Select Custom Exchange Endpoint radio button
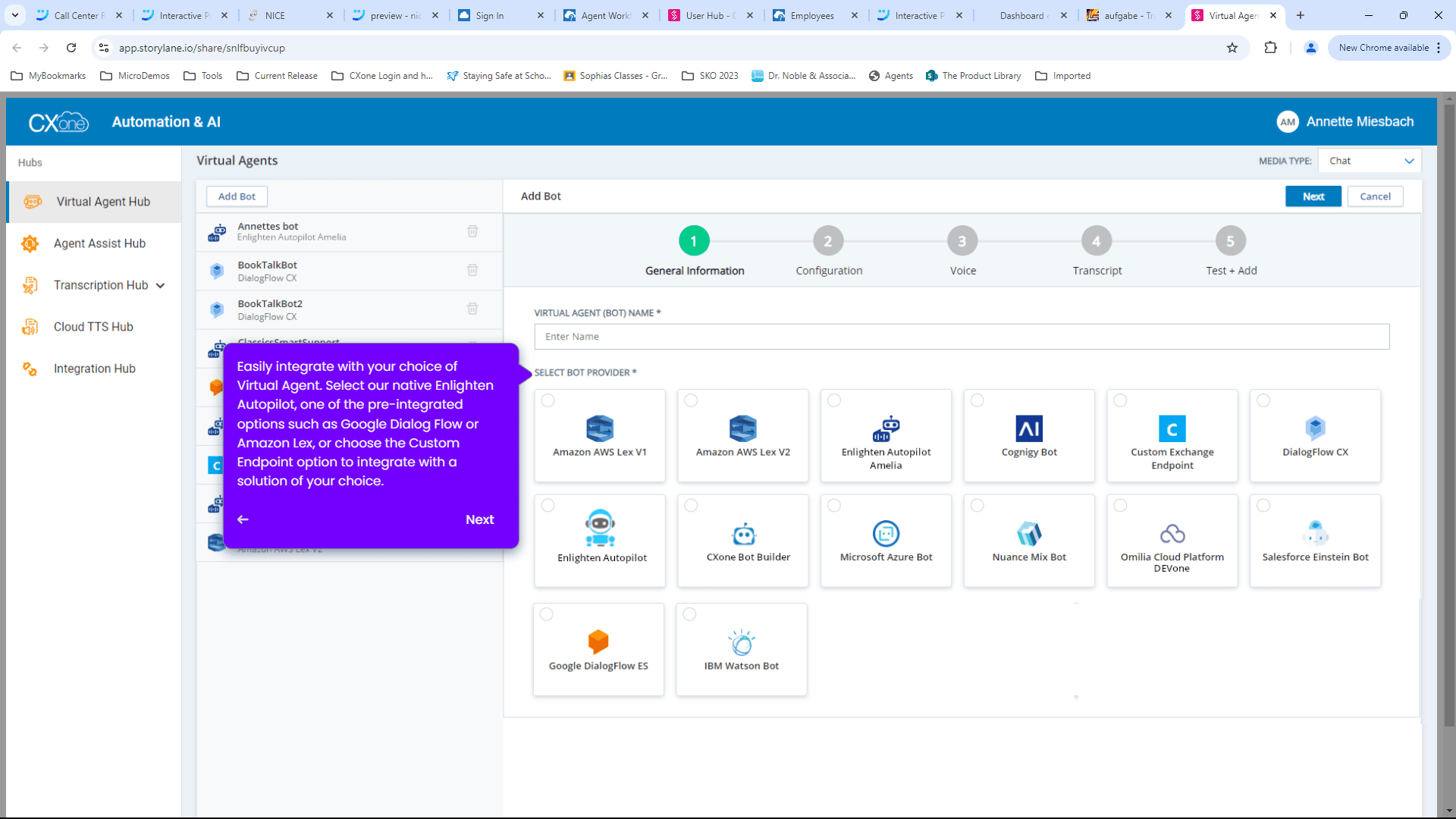The height and width of the screenshot is (819, 1456). pos(1120,400)
